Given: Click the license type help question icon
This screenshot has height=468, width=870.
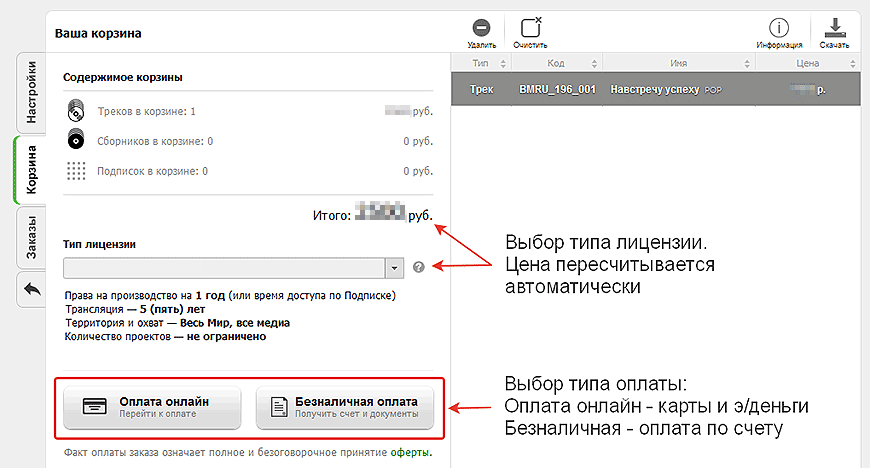Looking at the screenshot, I should [x=419, y=268].
